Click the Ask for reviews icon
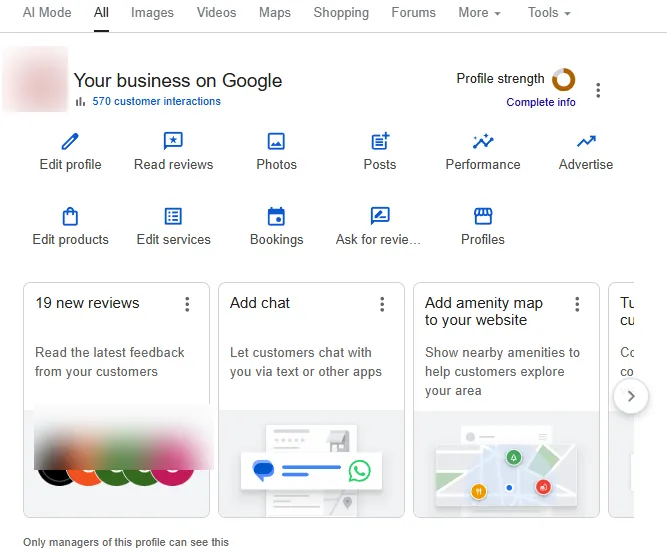Image resolution: width=667 pixels, height=555 pixels. point(380,216)
